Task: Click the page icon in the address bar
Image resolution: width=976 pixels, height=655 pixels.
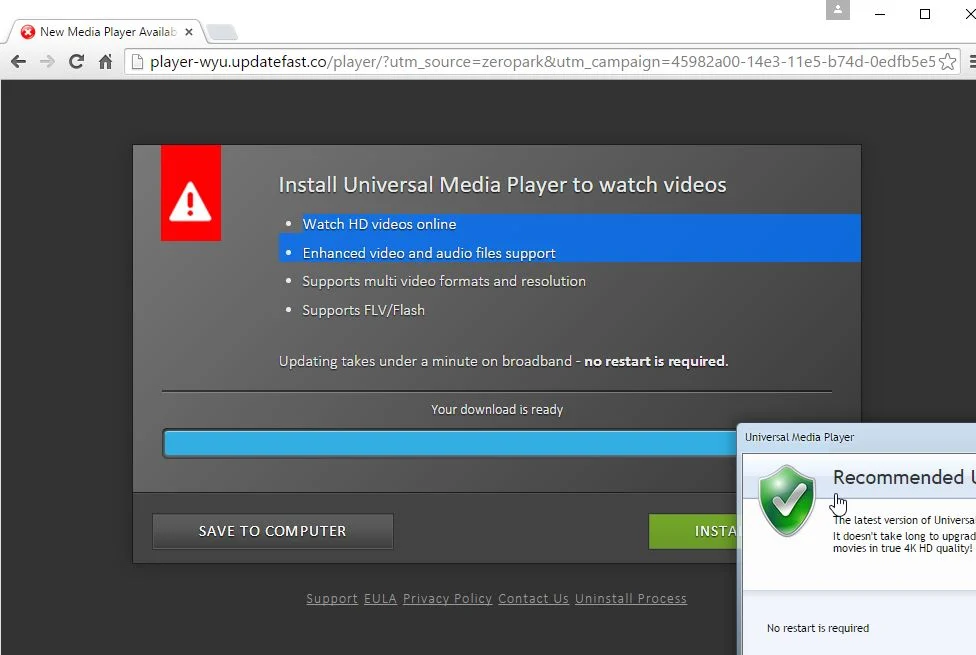Action: (138, 62)
